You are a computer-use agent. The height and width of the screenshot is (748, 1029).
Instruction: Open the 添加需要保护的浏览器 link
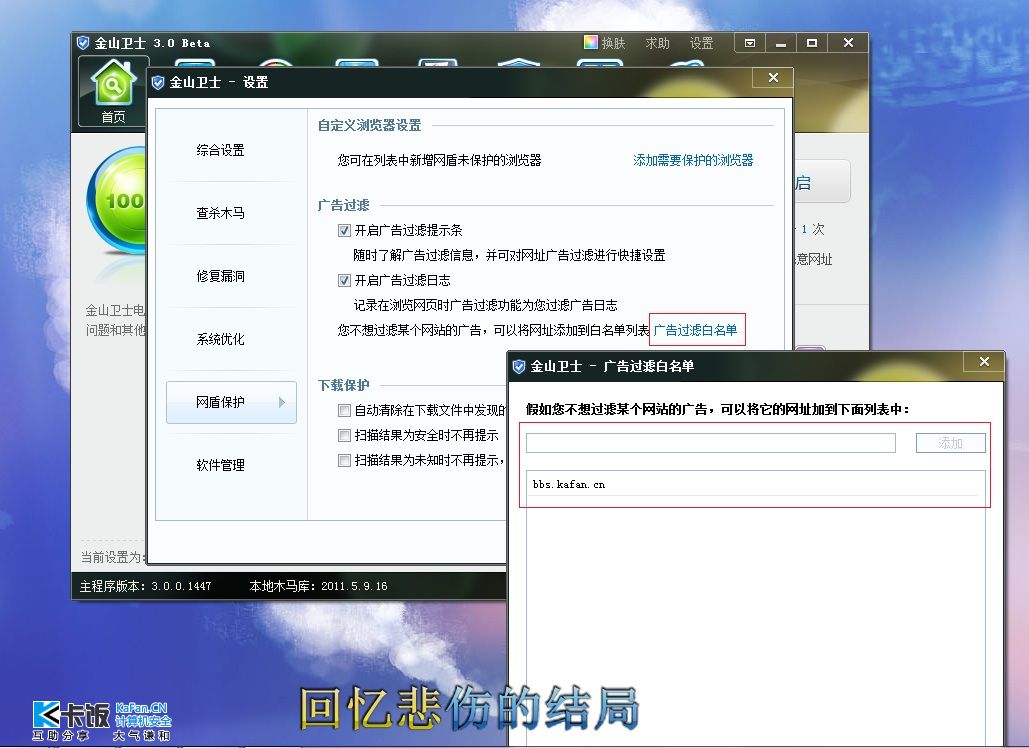693,160
